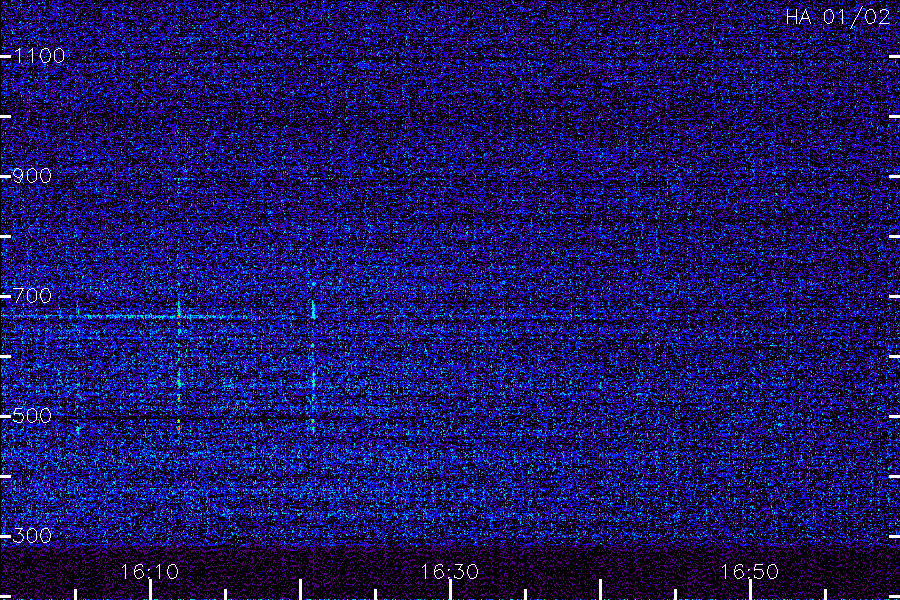Screen dimensions: 900x600
Task: Click the HA 01/02 label
Action: tap(837, 17)
